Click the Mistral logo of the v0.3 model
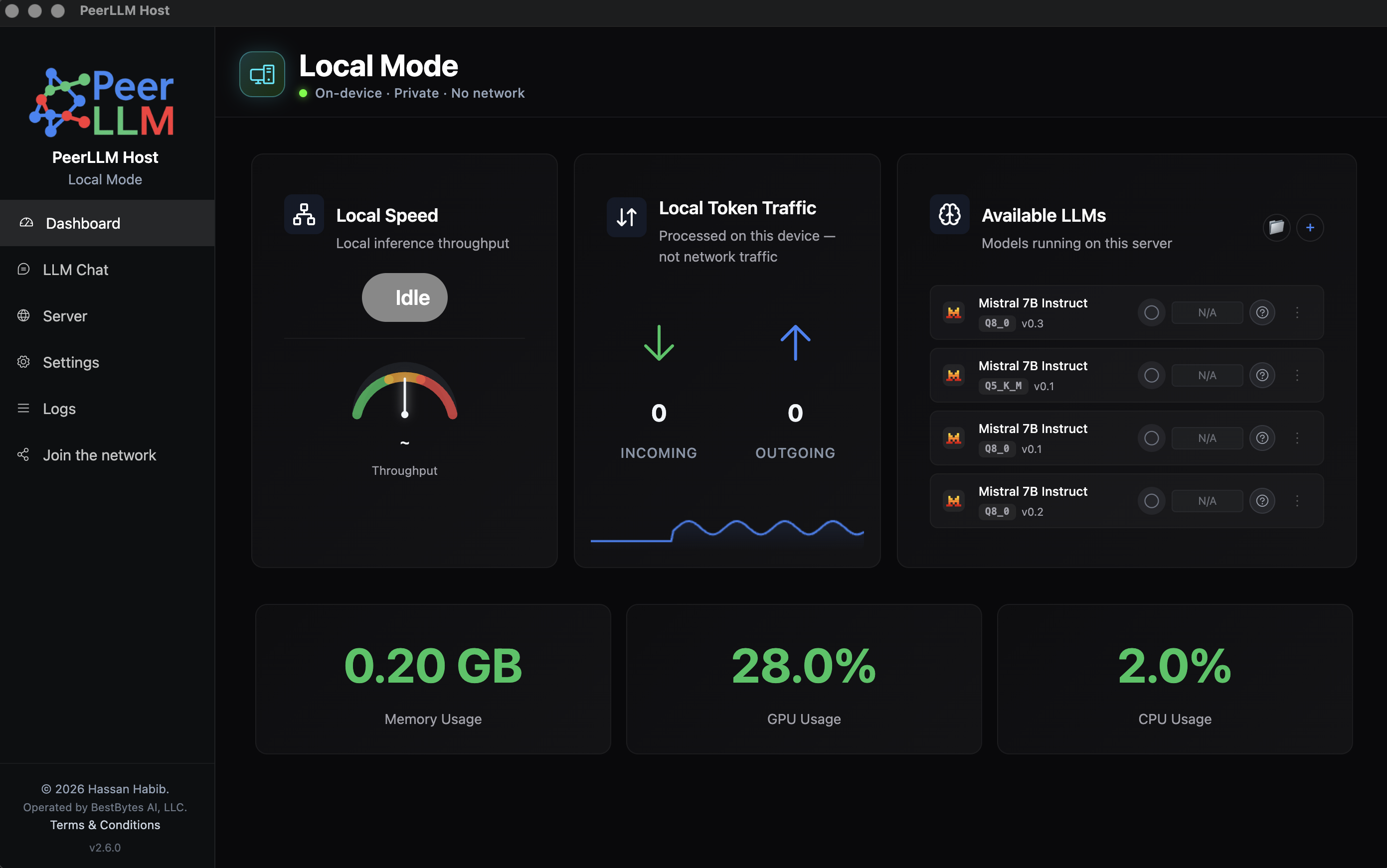The height and width of the screenshot is (868, 1387). point(954,312)
